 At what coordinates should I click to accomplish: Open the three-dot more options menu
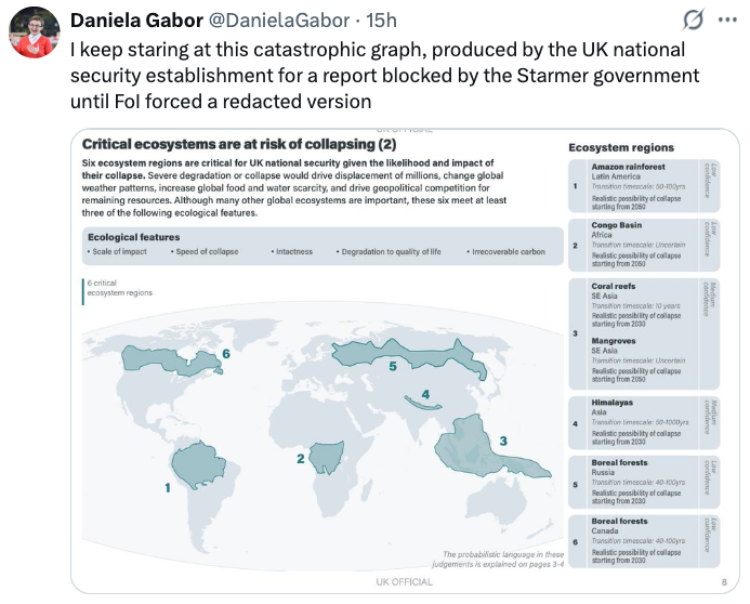pyautogui.click(x=728, y=20)
